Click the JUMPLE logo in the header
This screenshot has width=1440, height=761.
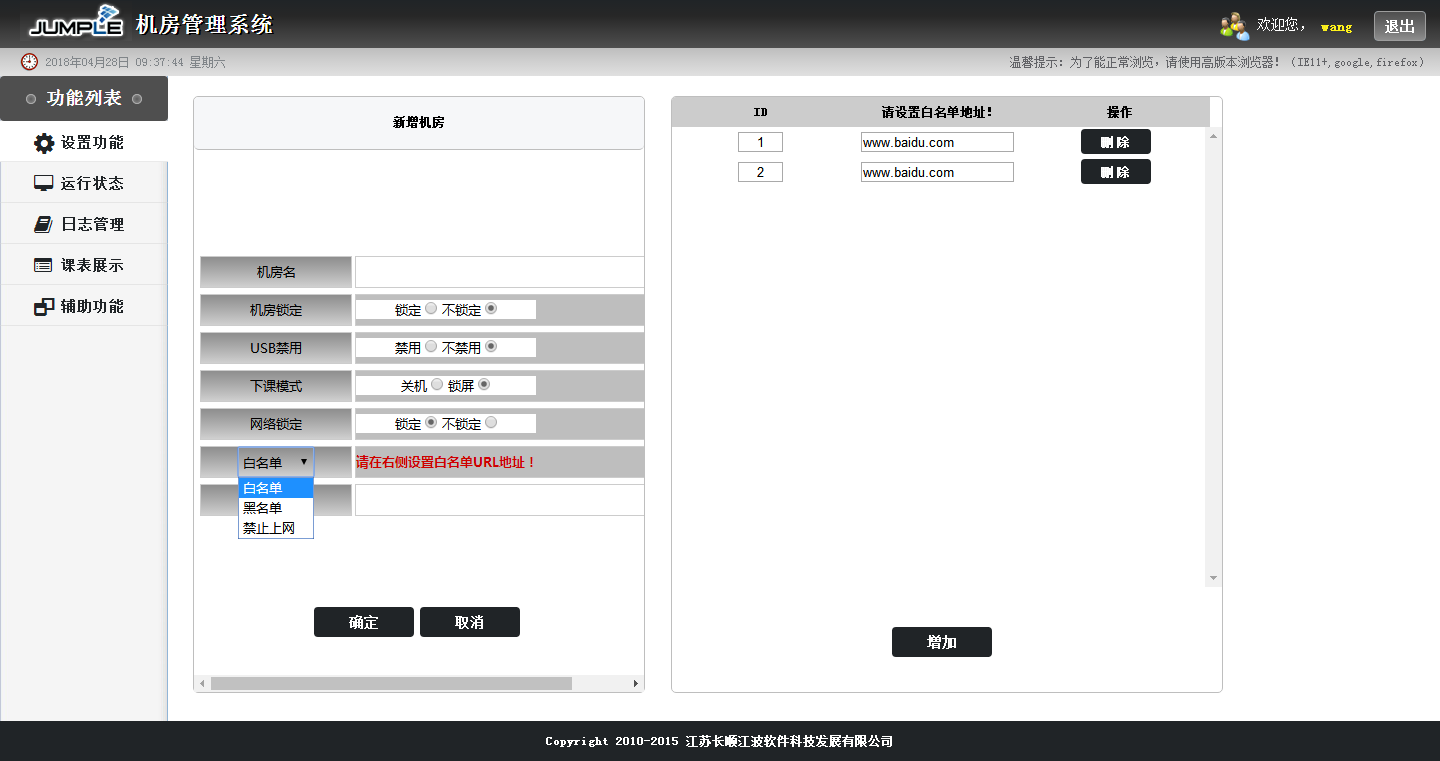[76, 26]
